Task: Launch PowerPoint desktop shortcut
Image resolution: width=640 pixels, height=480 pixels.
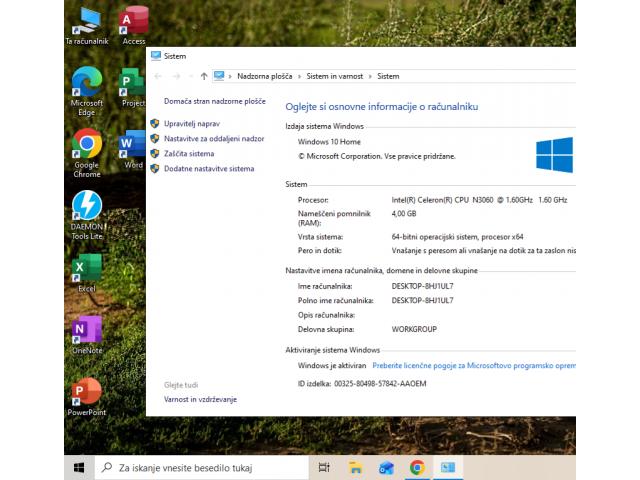Action: tap(87, 393)
